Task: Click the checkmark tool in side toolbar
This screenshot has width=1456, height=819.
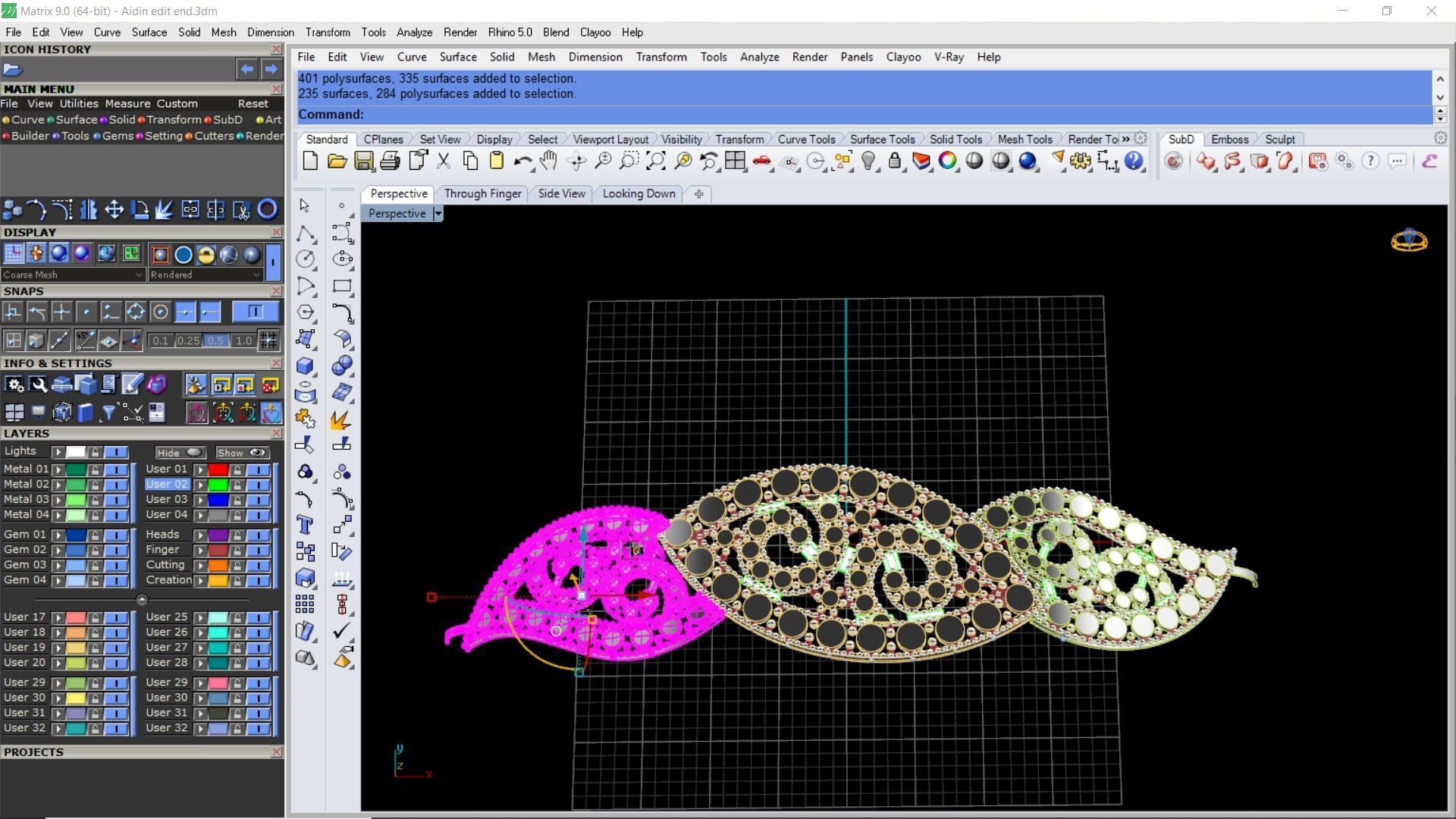Action: [x=342, y=630]
